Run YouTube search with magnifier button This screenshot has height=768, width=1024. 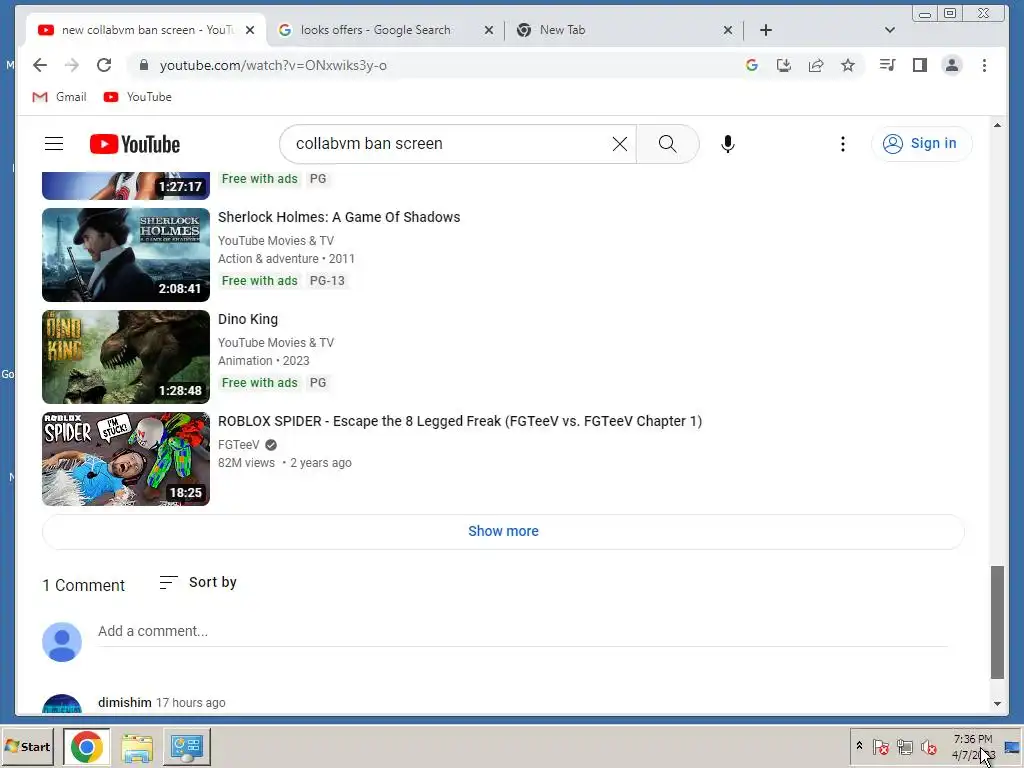tap(667, 144)
